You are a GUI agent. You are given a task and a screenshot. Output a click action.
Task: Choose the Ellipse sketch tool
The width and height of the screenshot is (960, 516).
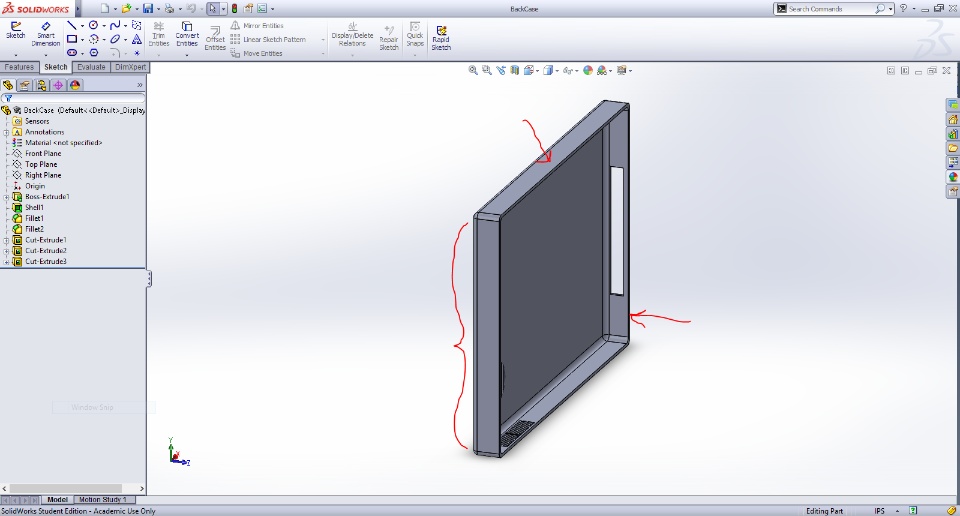(x=114, y=39)
